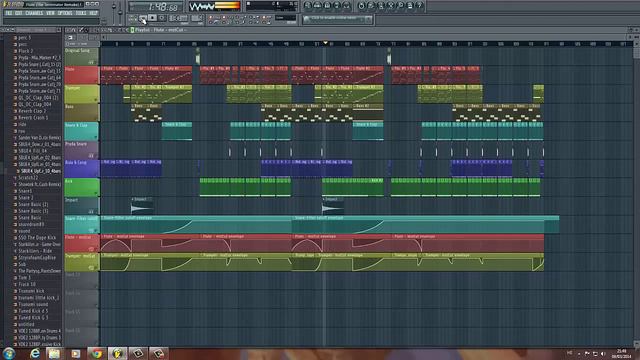The image size is (640, 360).
Task: Click the playhead marker on the timeline
Action: tap(325, 42)
